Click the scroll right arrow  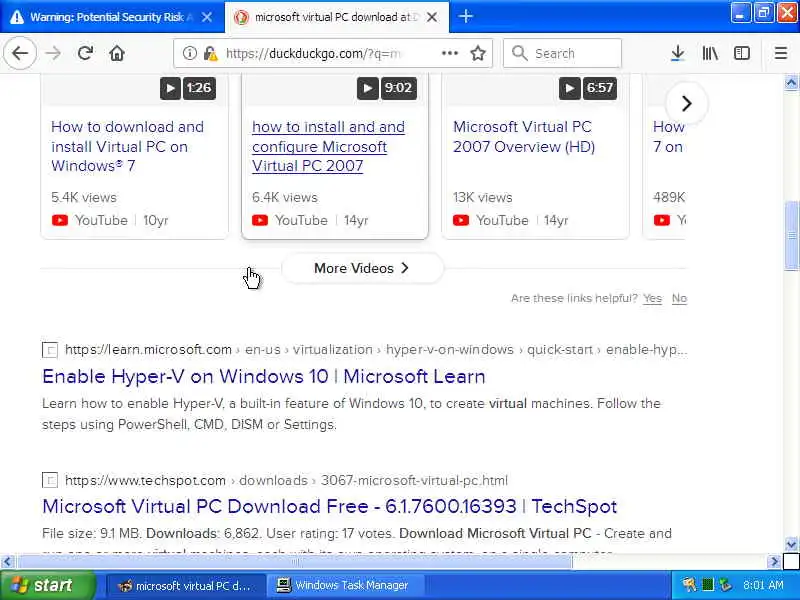773,562
